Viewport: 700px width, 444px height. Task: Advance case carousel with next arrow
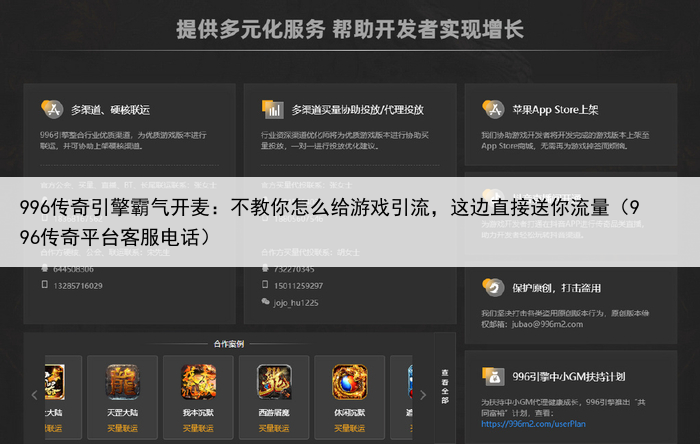pyautogui.click(x=422, y=395)
